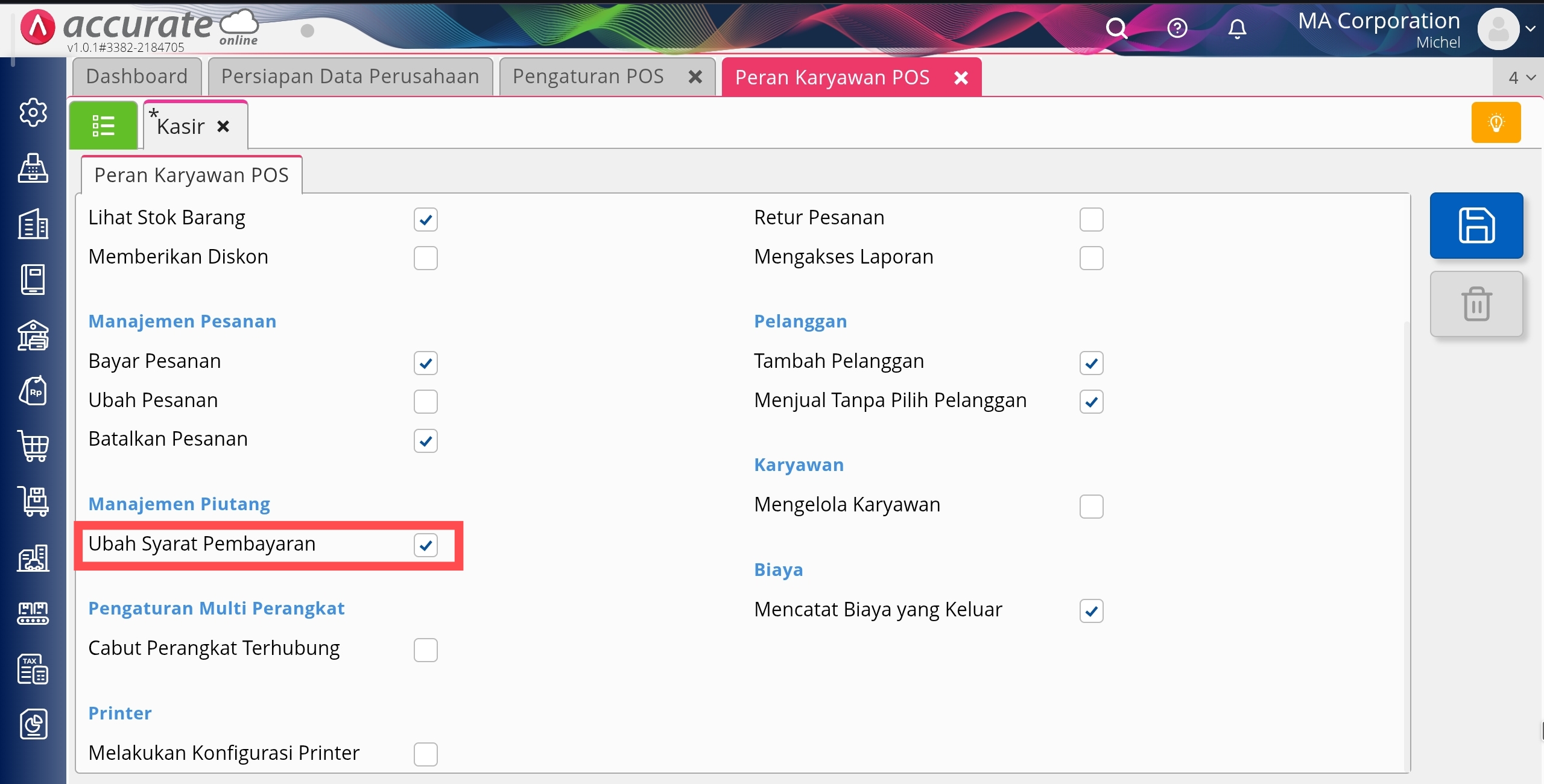Screen dimensions: 1544x784
Task: Close the Pengaturan POS tab
Action: (x=695, y=77)
